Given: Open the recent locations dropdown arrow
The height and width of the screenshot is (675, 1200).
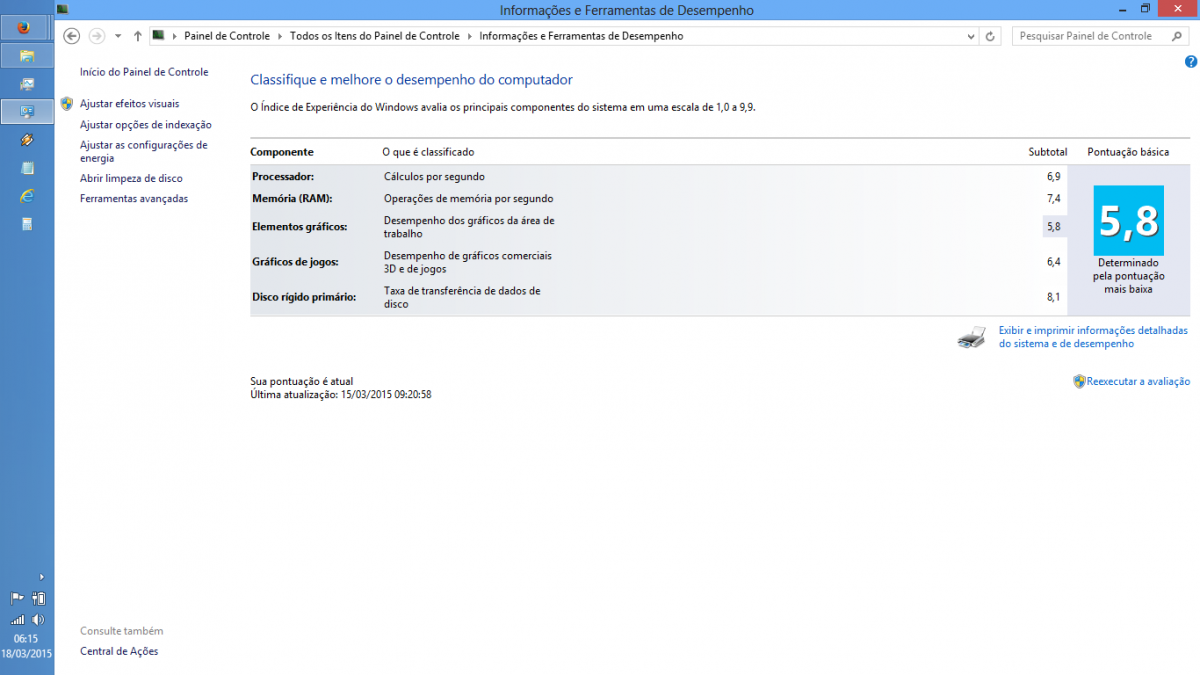Looking at the screenshot, I should tap(118, 36).
